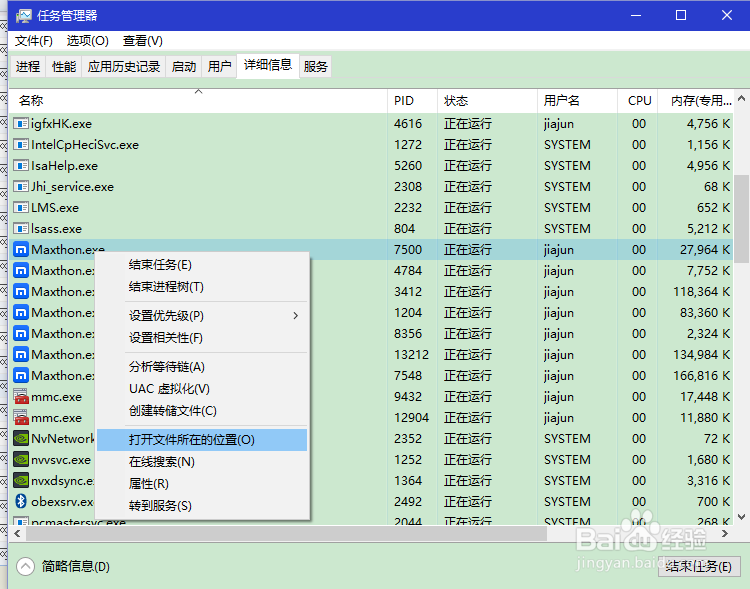Screen dimensions: 750x589
Task: Switch to the 用户 tab
Action: 219,67
